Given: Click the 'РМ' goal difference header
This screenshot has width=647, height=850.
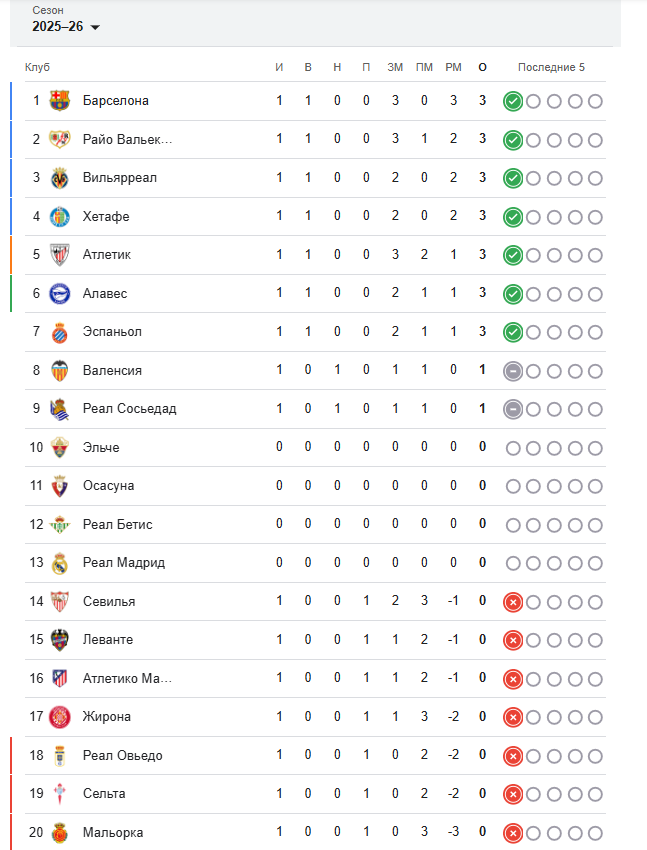Looking at the screenshot, I should point(453,67).
